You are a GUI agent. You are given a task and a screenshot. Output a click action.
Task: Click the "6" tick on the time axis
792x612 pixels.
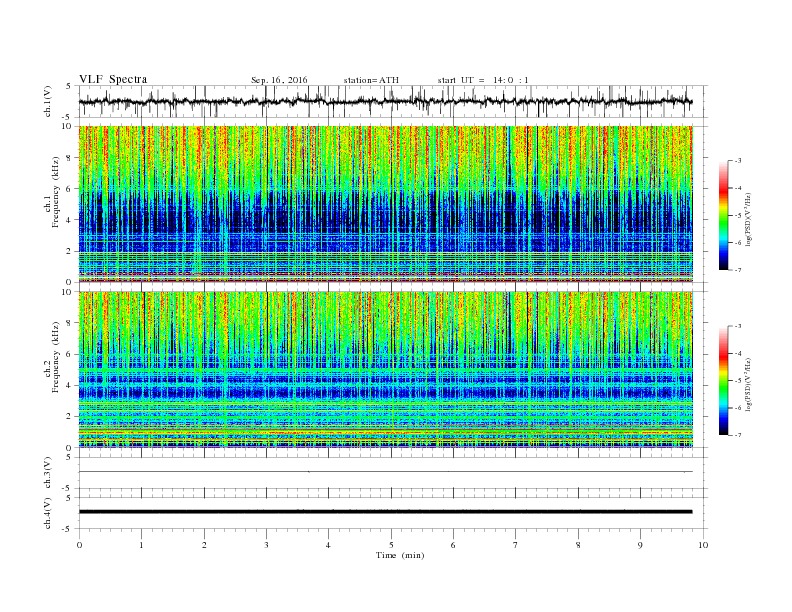453,545
